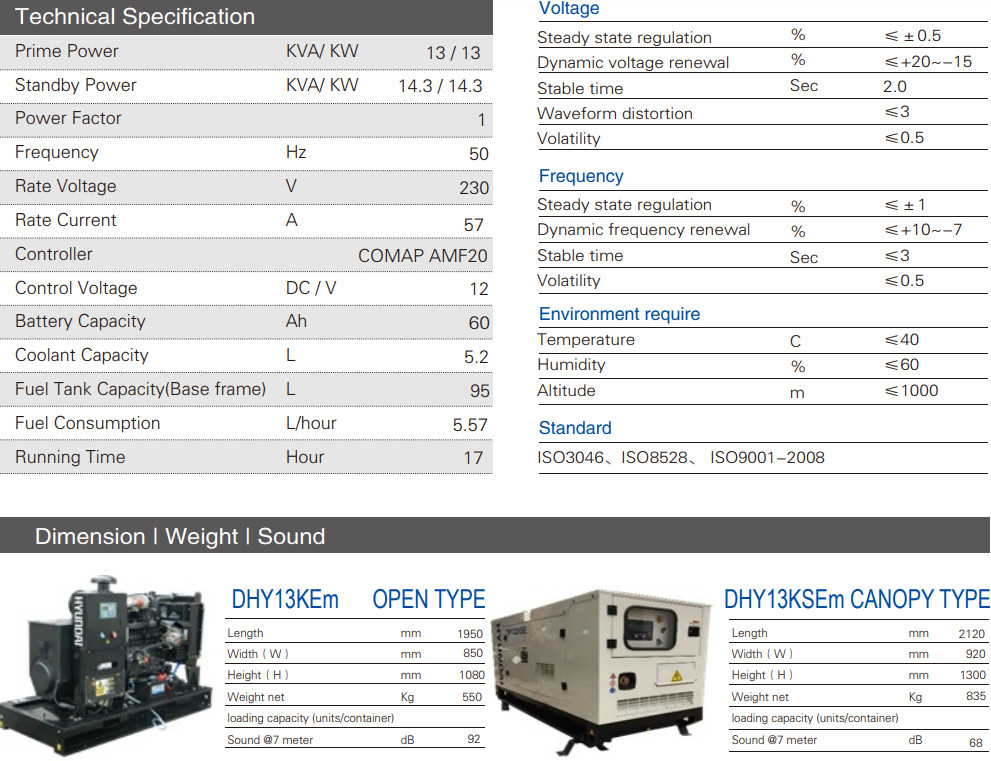Click the Rate Current value '57'

click(x=473, y=225)
